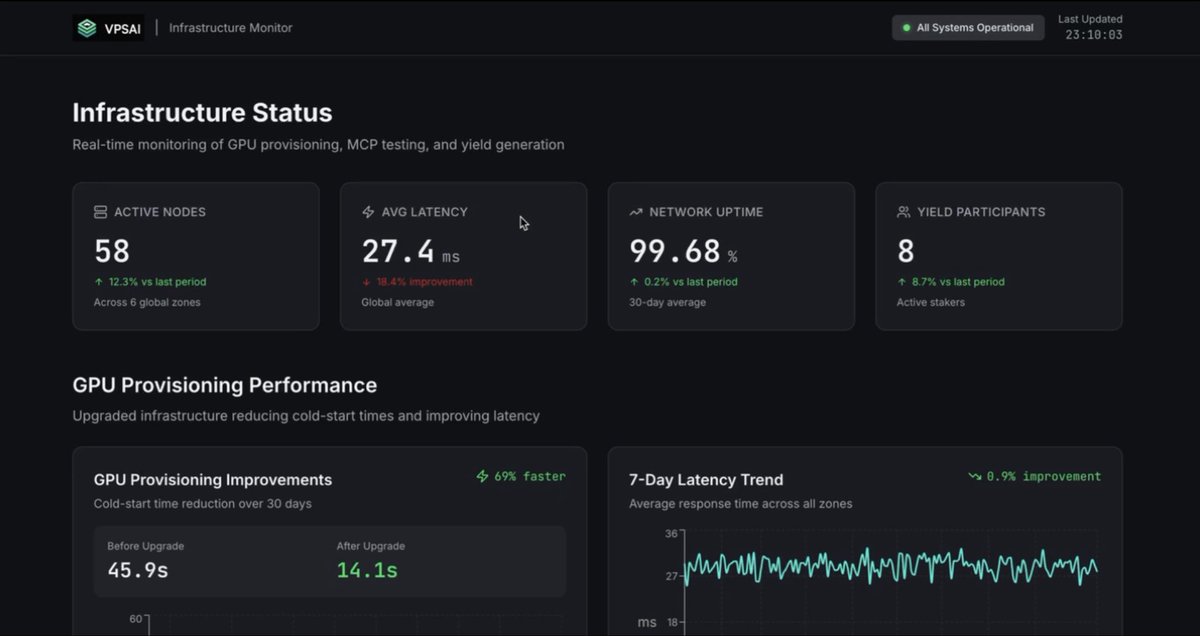Click the trend arrow icon on NETWORK UPTIME card
1200x636 pixels.
(634, 211)
